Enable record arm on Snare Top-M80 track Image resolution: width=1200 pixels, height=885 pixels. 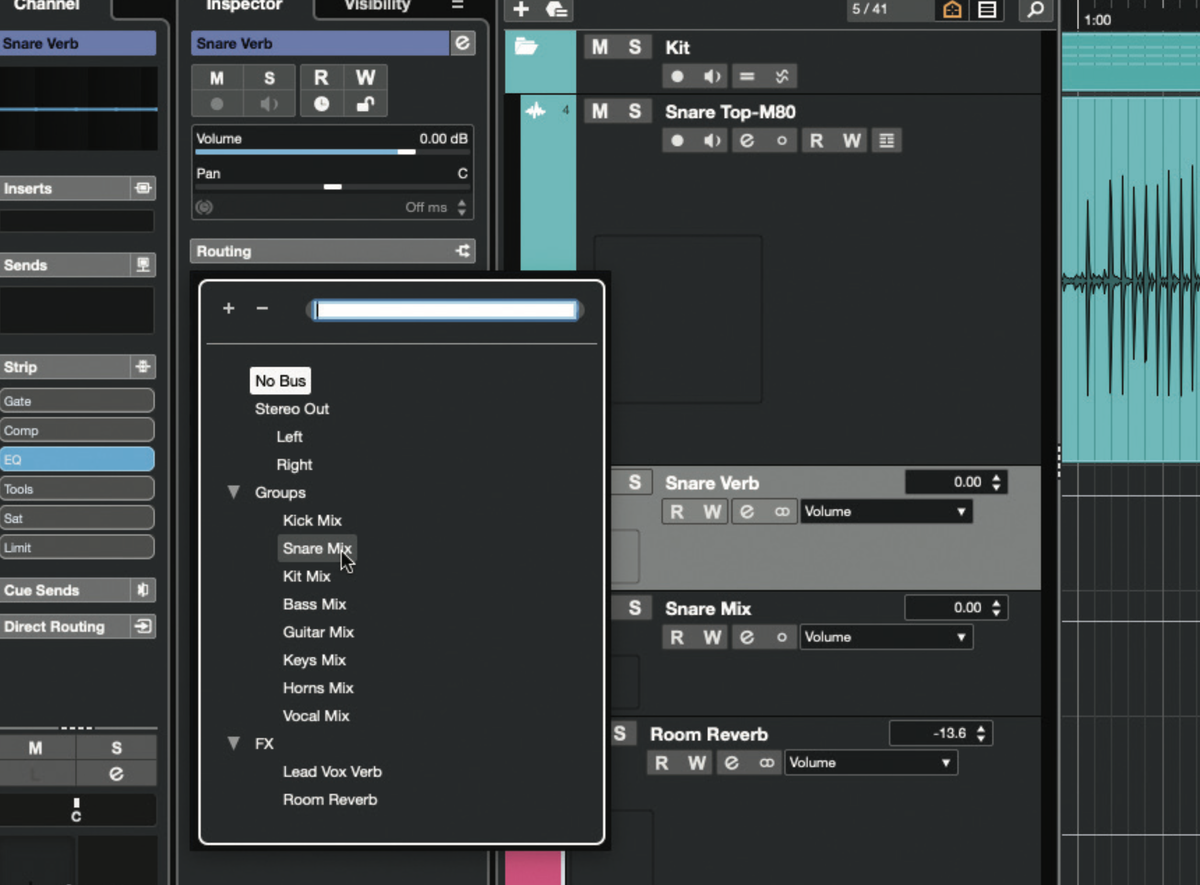[x=678, y=140]
